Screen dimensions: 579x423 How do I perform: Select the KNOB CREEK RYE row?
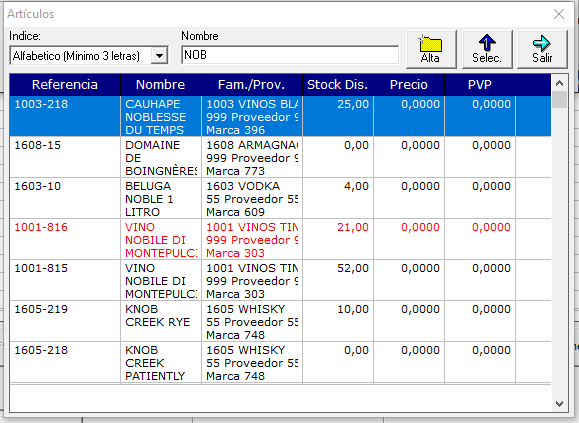pyautogui.click(x=280, y=321)
